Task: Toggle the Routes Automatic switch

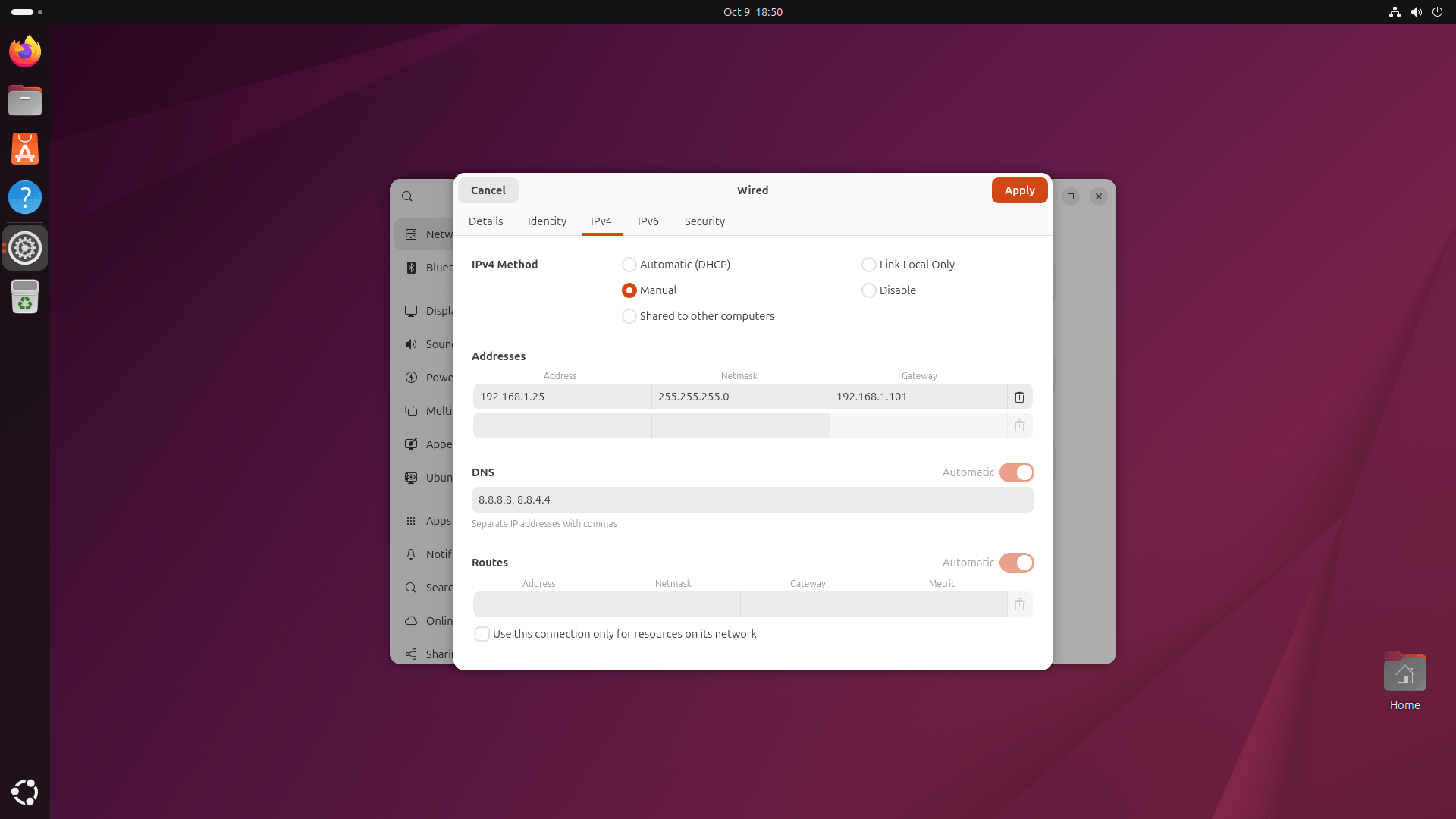Action: click(1016, 563)
